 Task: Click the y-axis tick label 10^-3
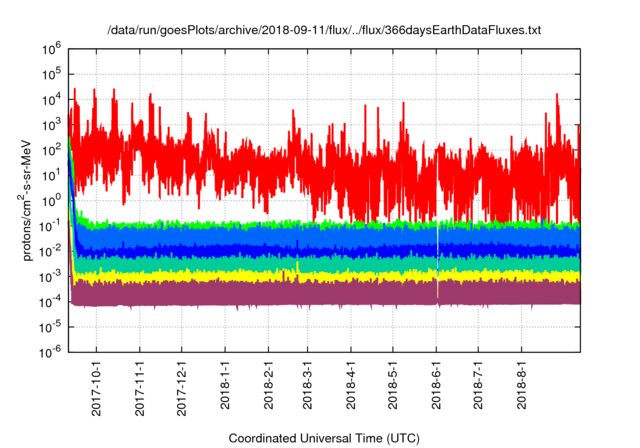[x=50, y=276]
